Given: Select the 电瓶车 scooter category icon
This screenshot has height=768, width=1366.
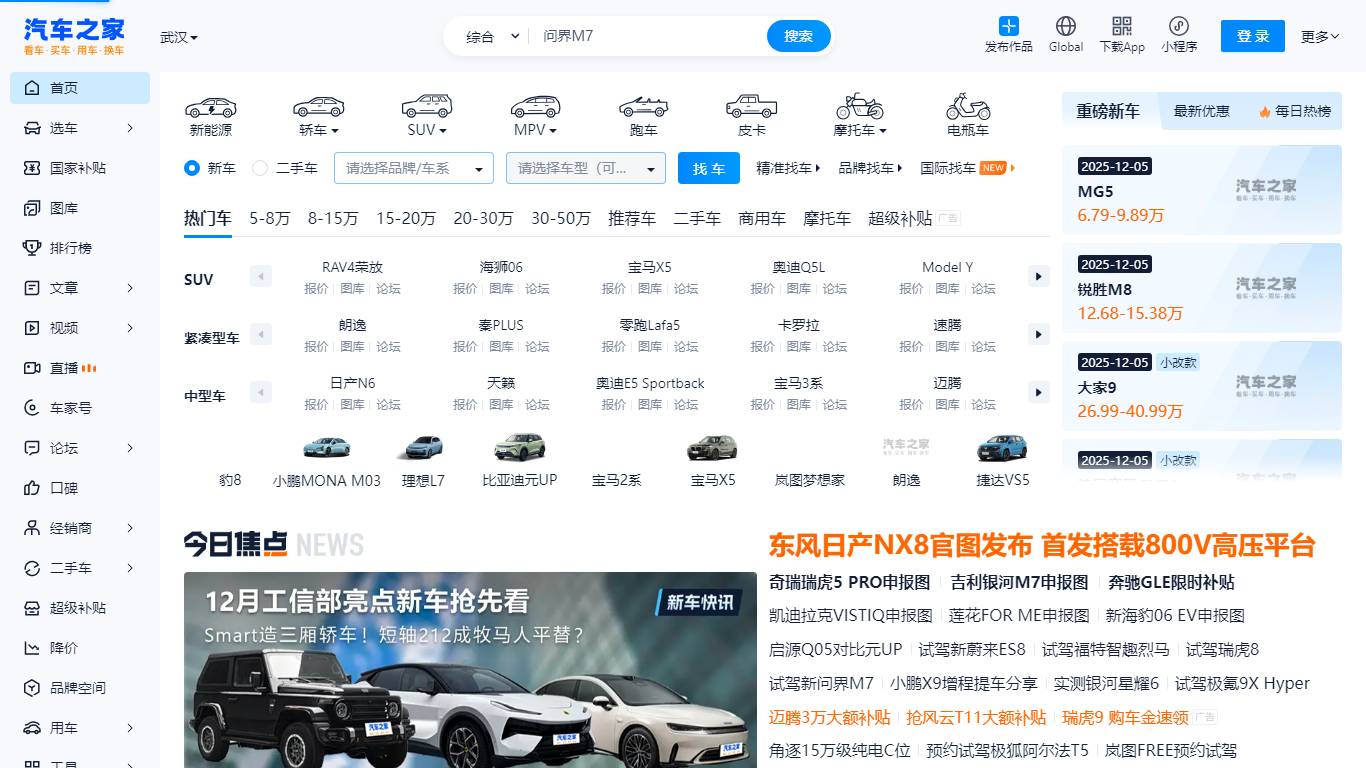Looking at the screenshot, I should pos(965,113).
